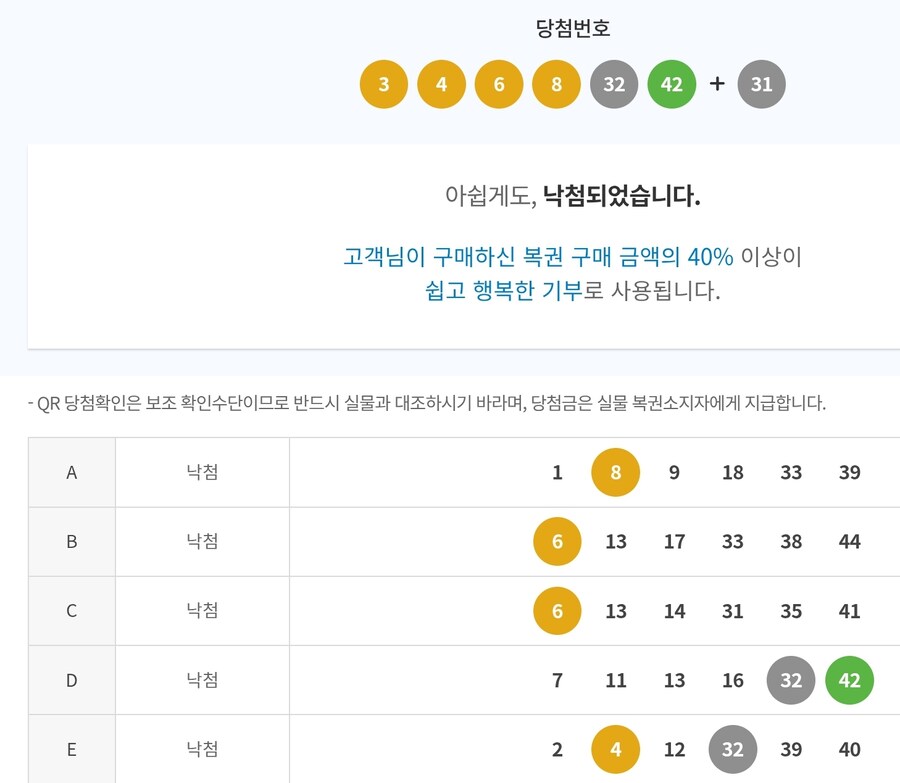Click the yellow winning ball number 6

click(498, 84)
